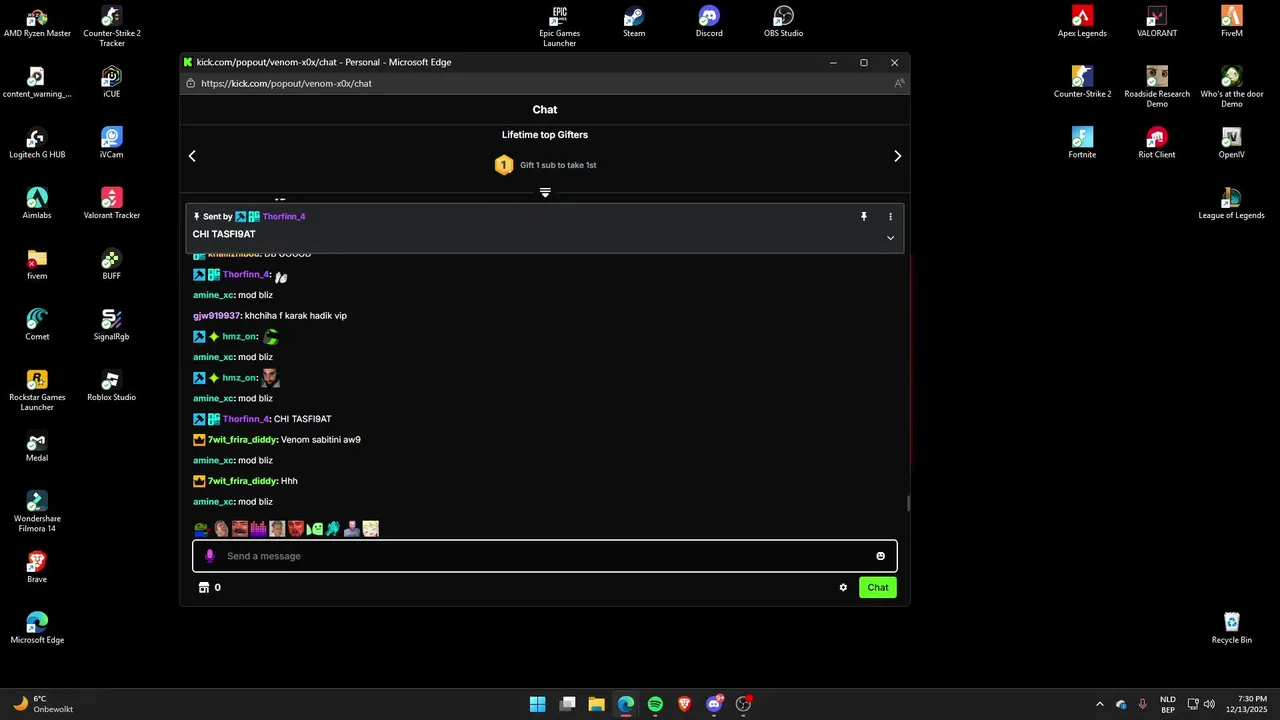Click the Edge address bar URL
Image resolution: width=1280 pixels, height=720 pixels.
286,83
